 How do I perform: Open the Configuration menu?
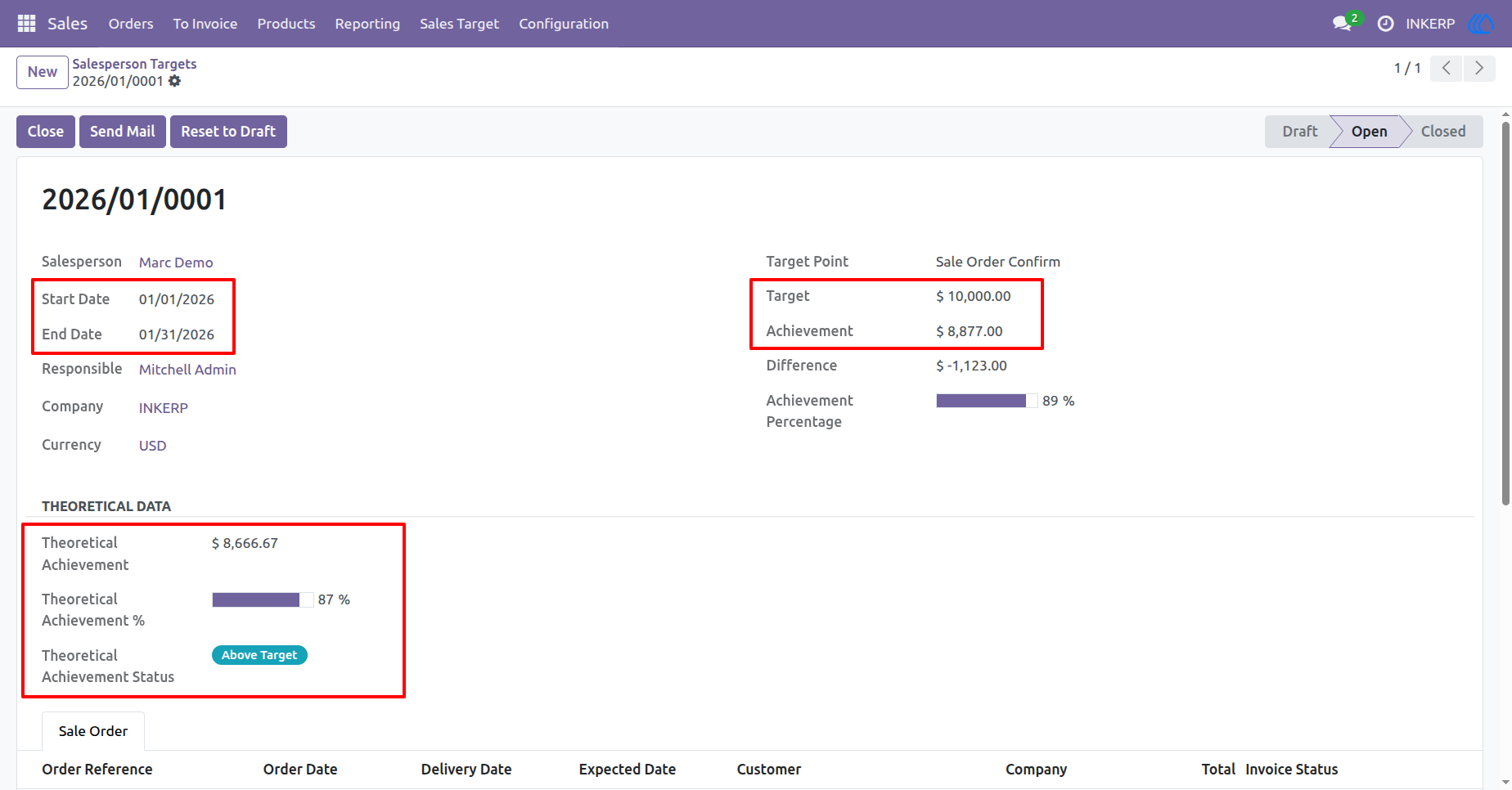point(564,24)
